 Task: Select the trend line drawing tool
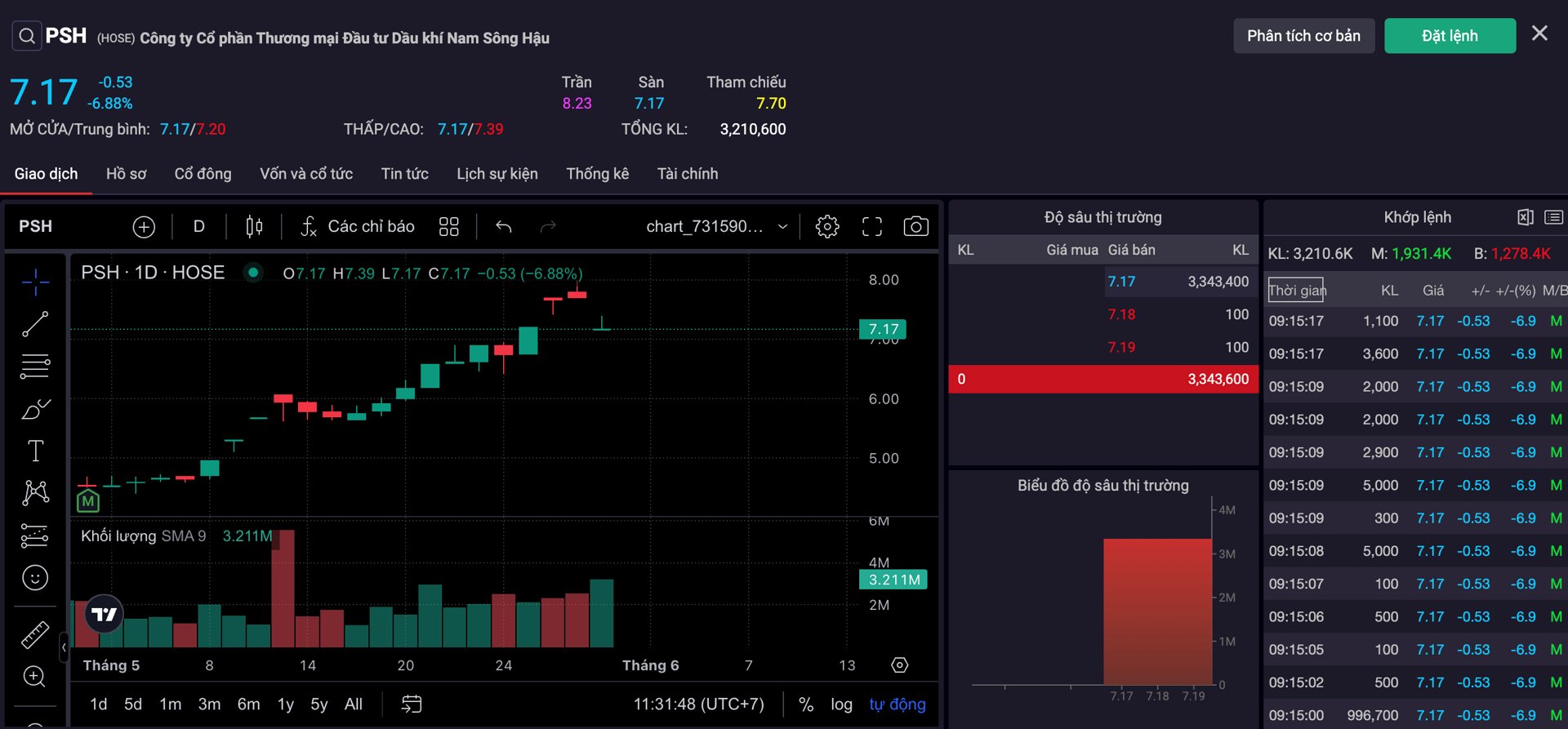coord(34,324)
